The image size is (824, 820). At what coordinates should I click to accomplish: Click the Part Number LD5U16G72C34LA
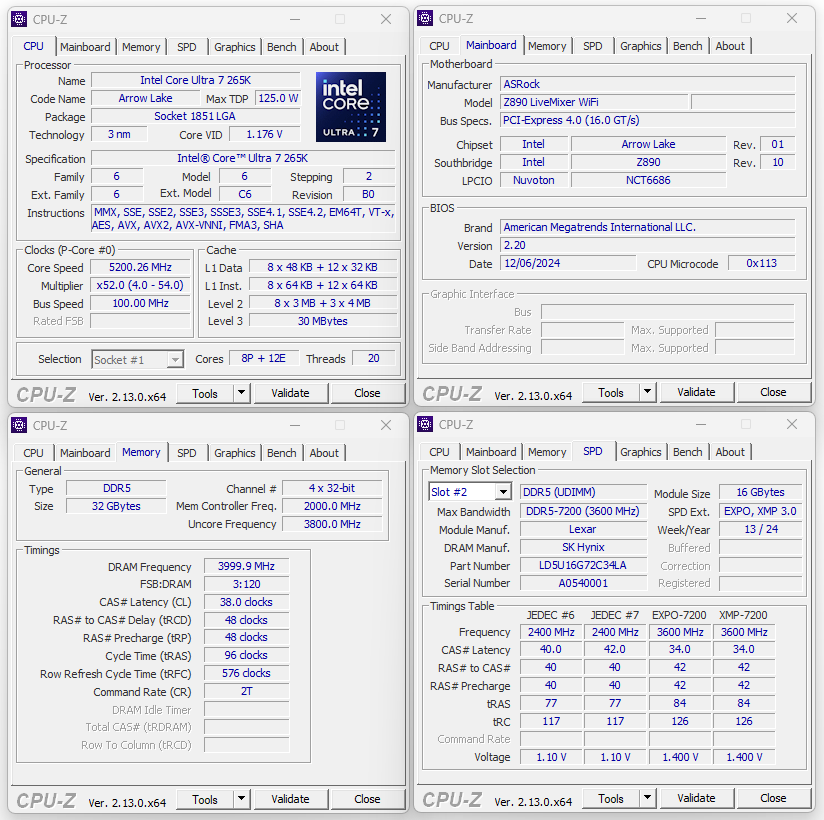click(x=583, y=565)
